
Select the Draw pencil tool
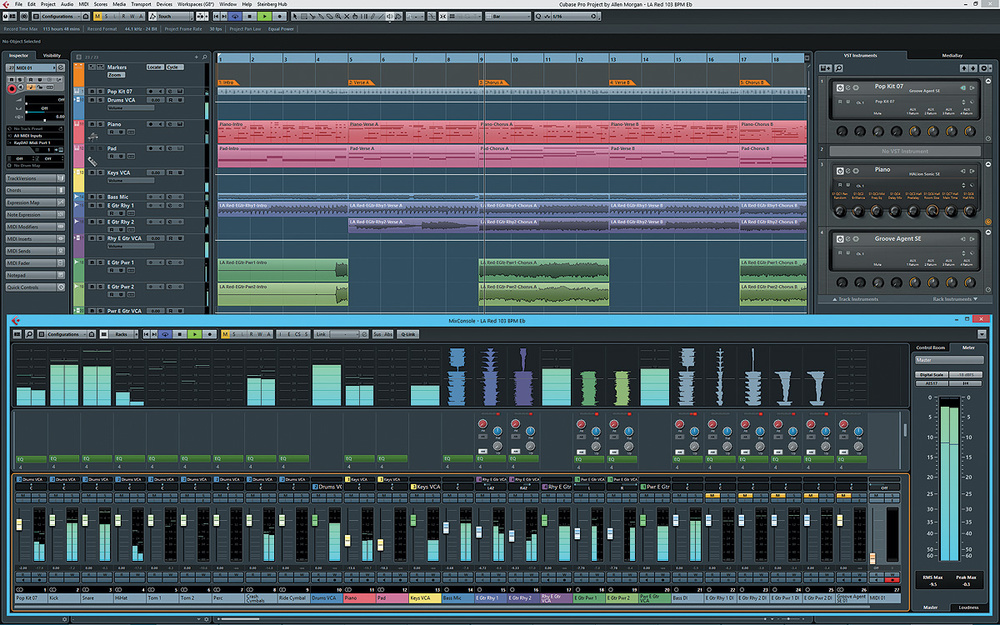point(372,15)
